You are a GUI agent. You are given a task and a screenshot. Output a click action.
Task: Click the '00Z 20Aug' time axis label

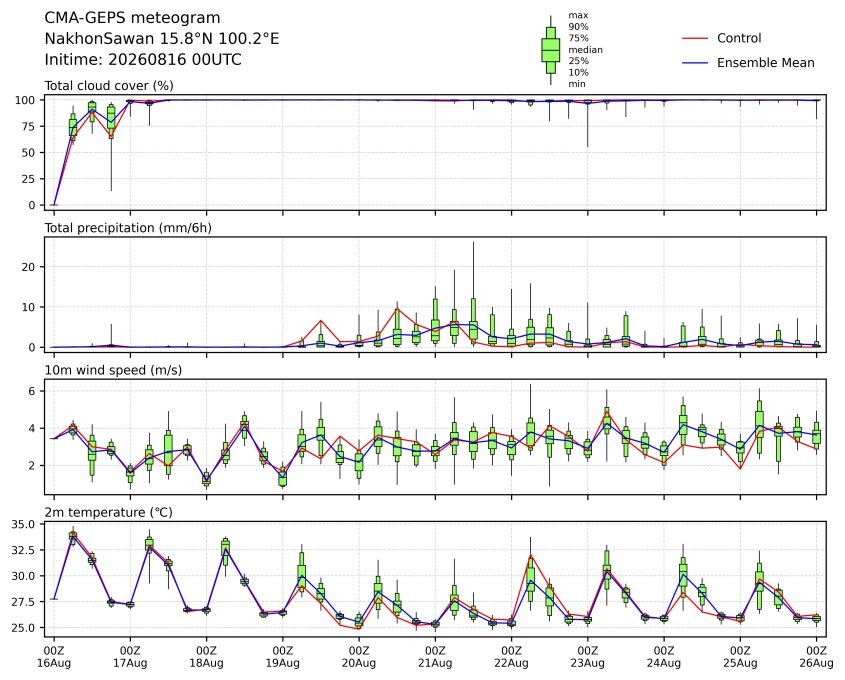[359, 657]
